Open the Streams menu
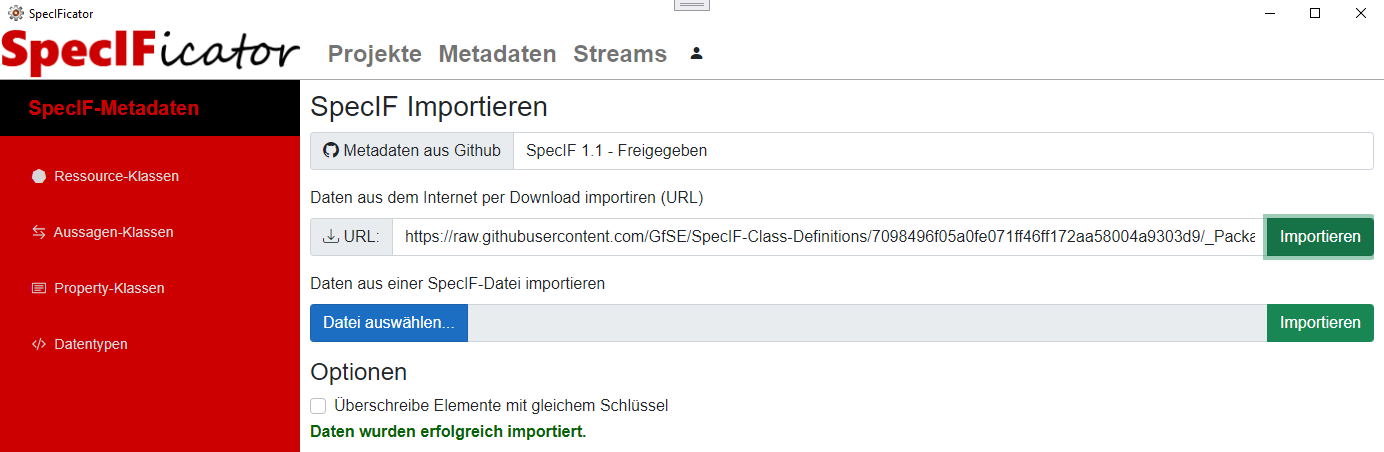Image resolution: width=1384 pixels, height=452 pixels. (x=620, y=54)
